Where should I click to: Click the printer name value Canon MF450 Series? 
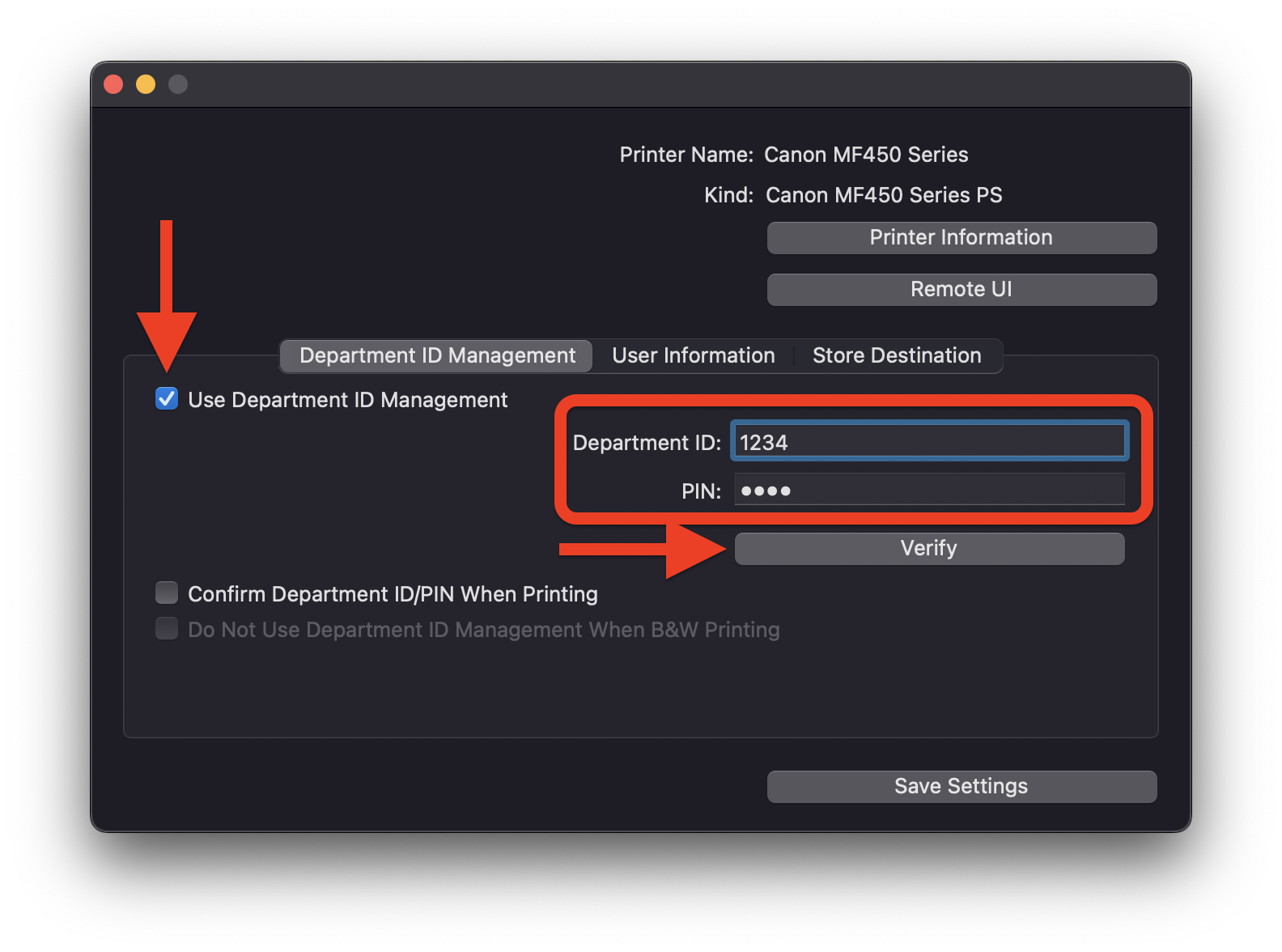click(x=866, y=155)
